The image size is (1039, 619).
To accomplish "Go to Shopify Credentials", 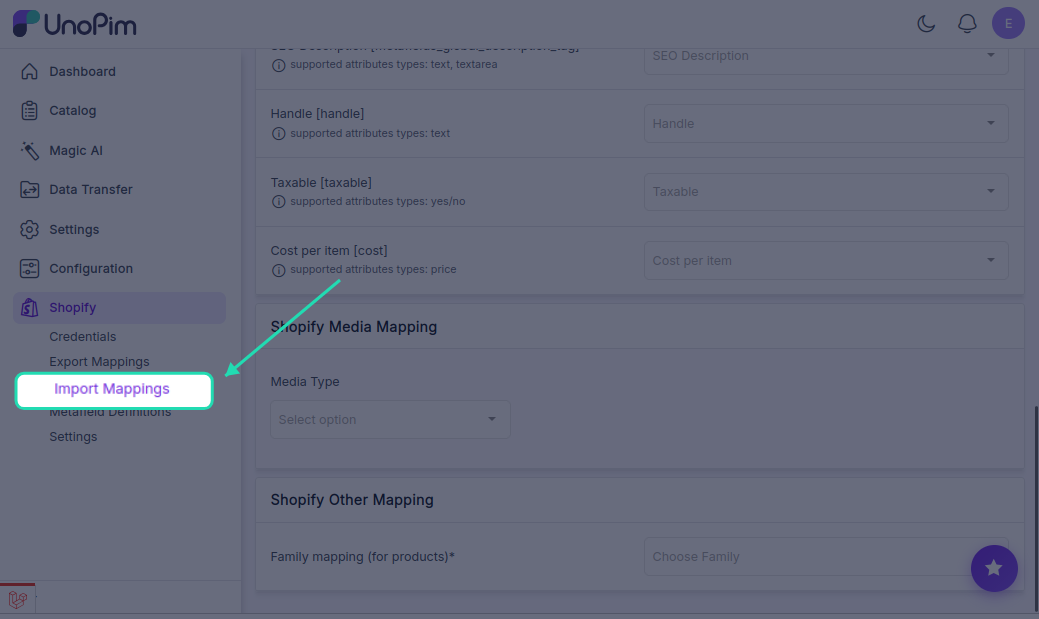I will [x=83, y=337].
